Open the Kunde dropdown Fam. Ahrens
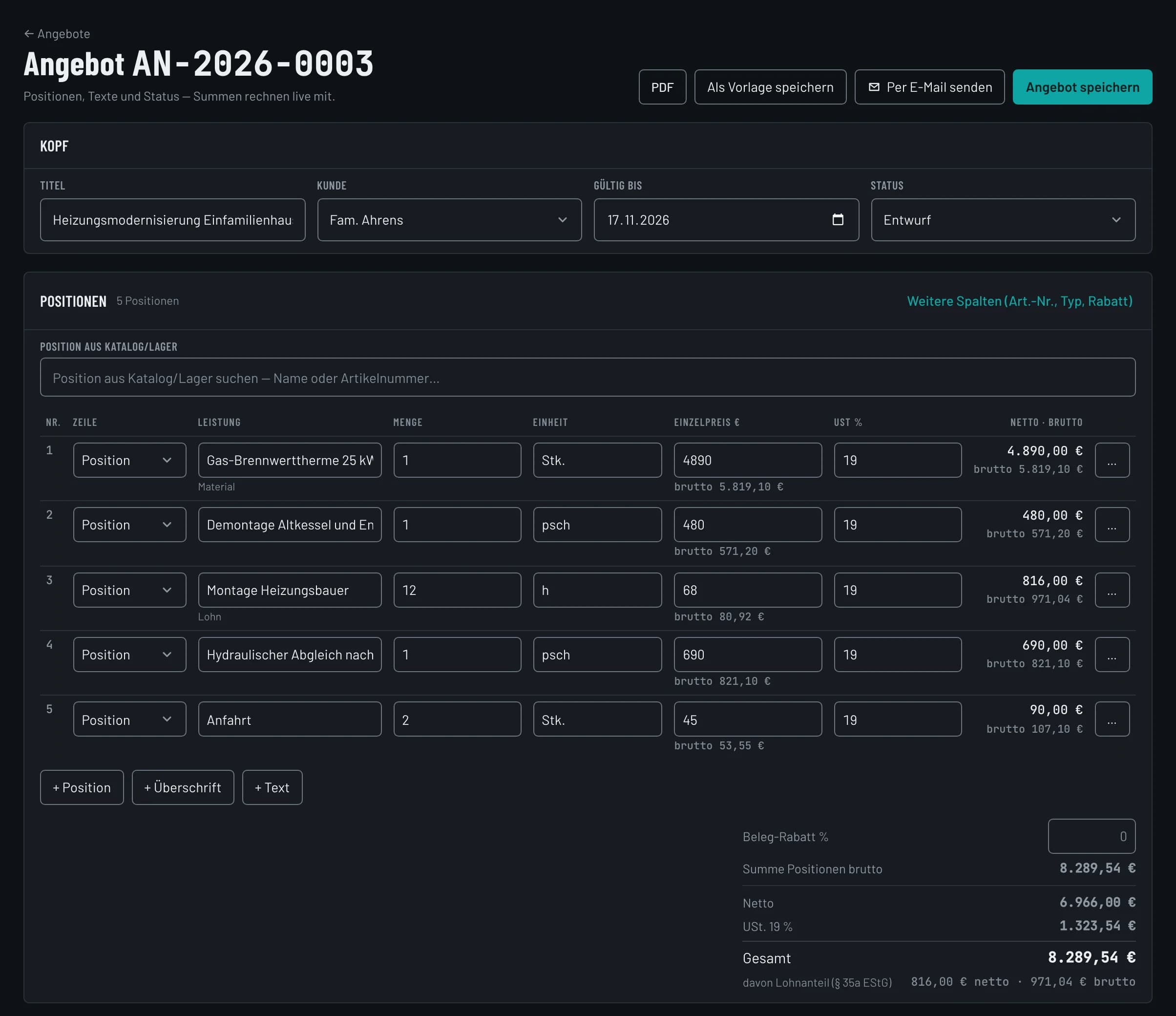This screenshot has width=1176, height=1016. pos(449,220)
